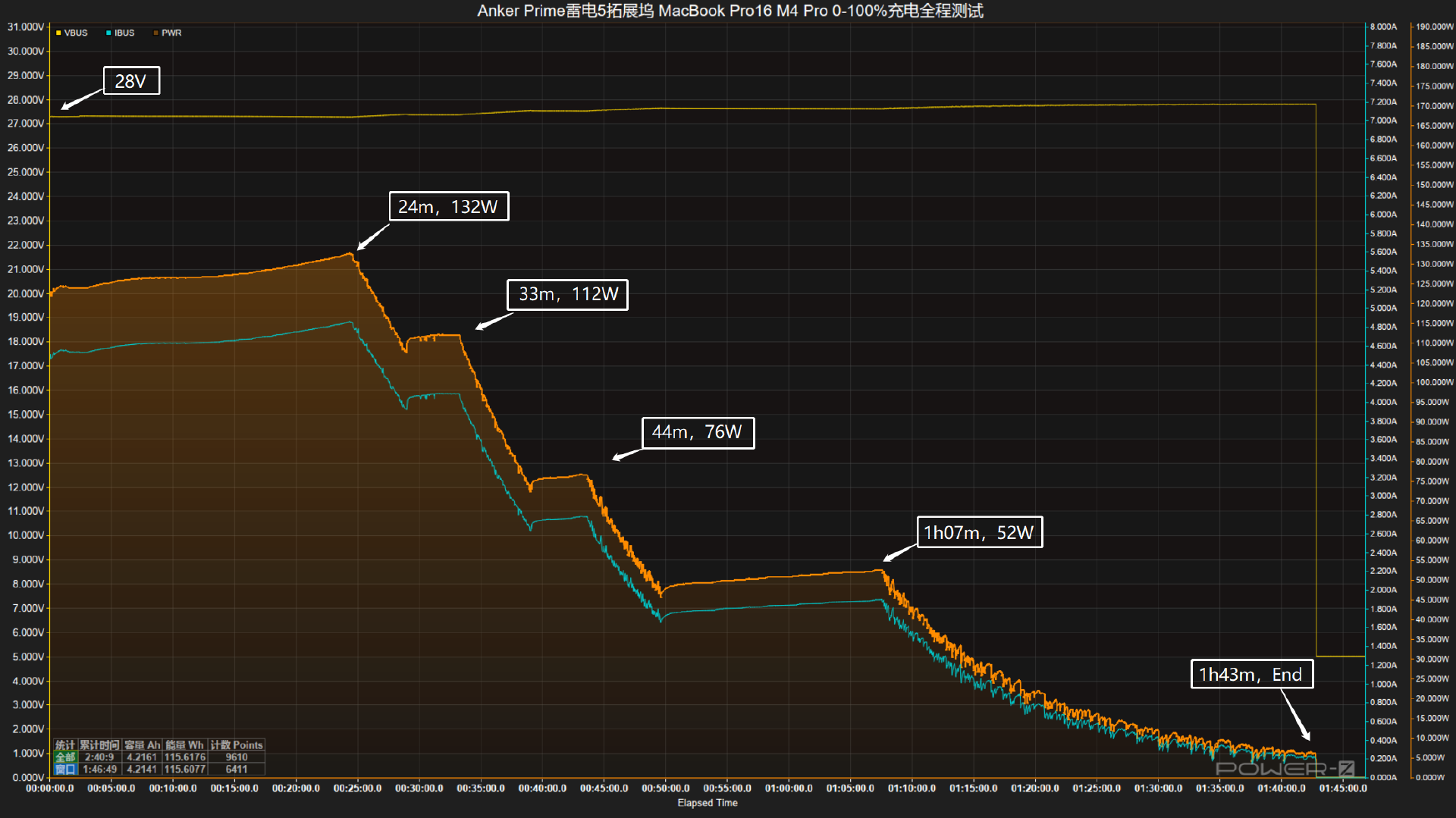Click the 100.000W label on power axis
This screenshot has width=1456, height=818.
coord(1434,382)
